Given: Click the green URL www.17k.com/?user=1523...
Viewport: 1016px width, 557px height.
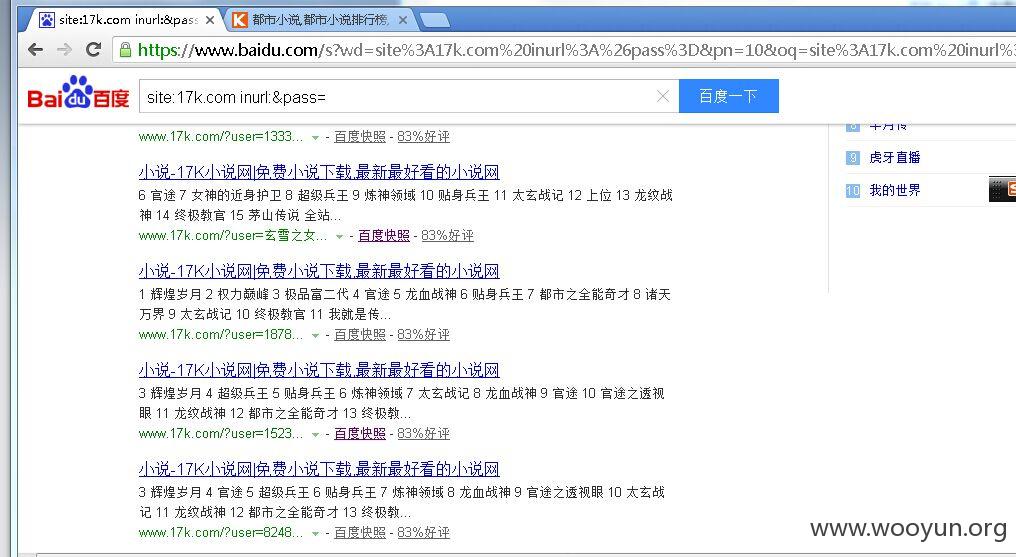Looking at the screenshot, I should point(221,434).
